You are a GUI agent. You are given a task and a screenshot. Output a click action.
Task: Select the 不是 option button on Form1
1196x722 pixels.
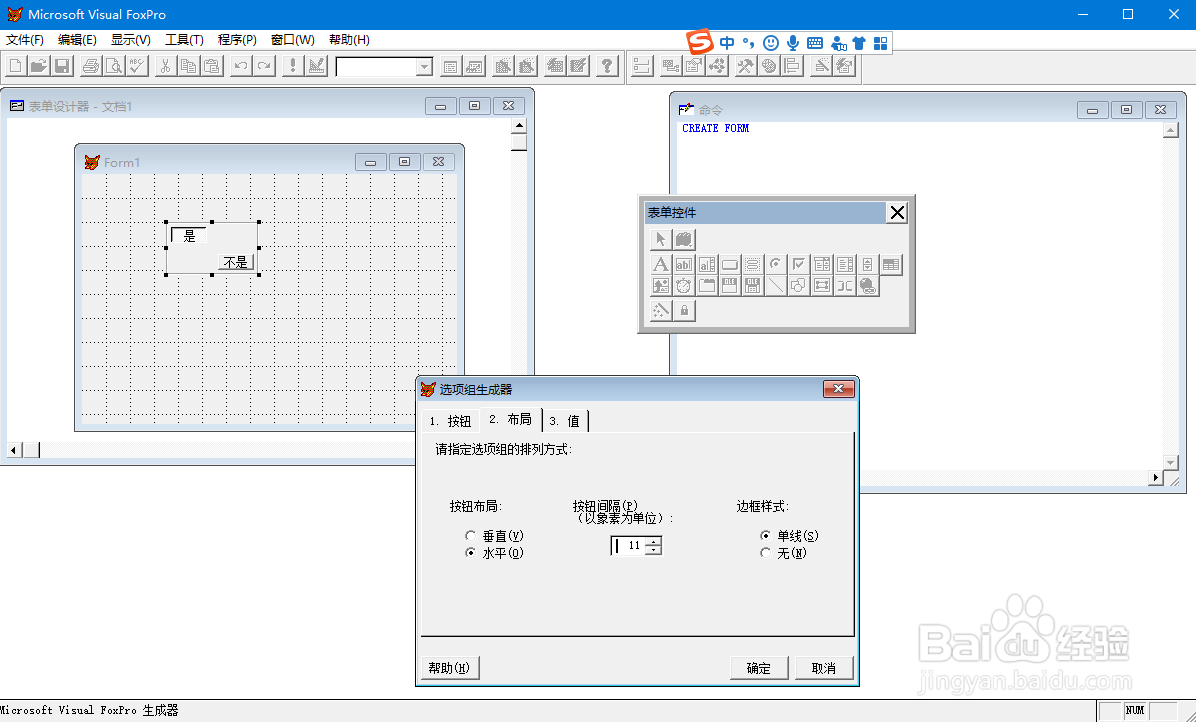[236, 262]
